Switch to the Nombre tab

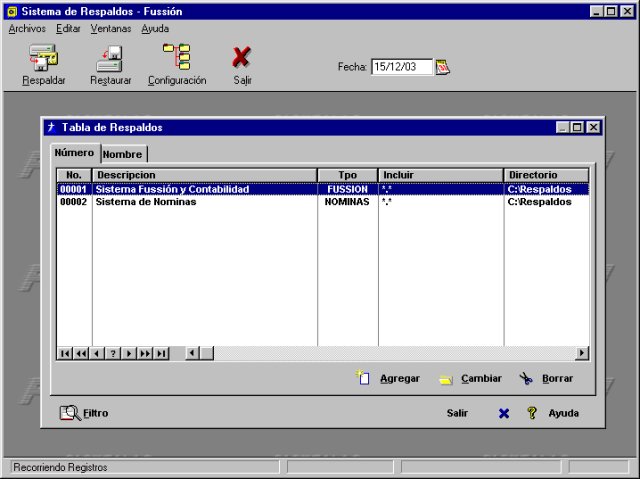click(123, 154)
